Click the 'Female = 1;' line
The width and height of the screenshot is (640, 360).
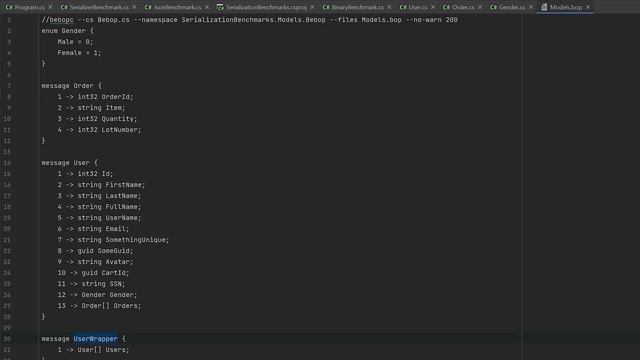(79, 53)
